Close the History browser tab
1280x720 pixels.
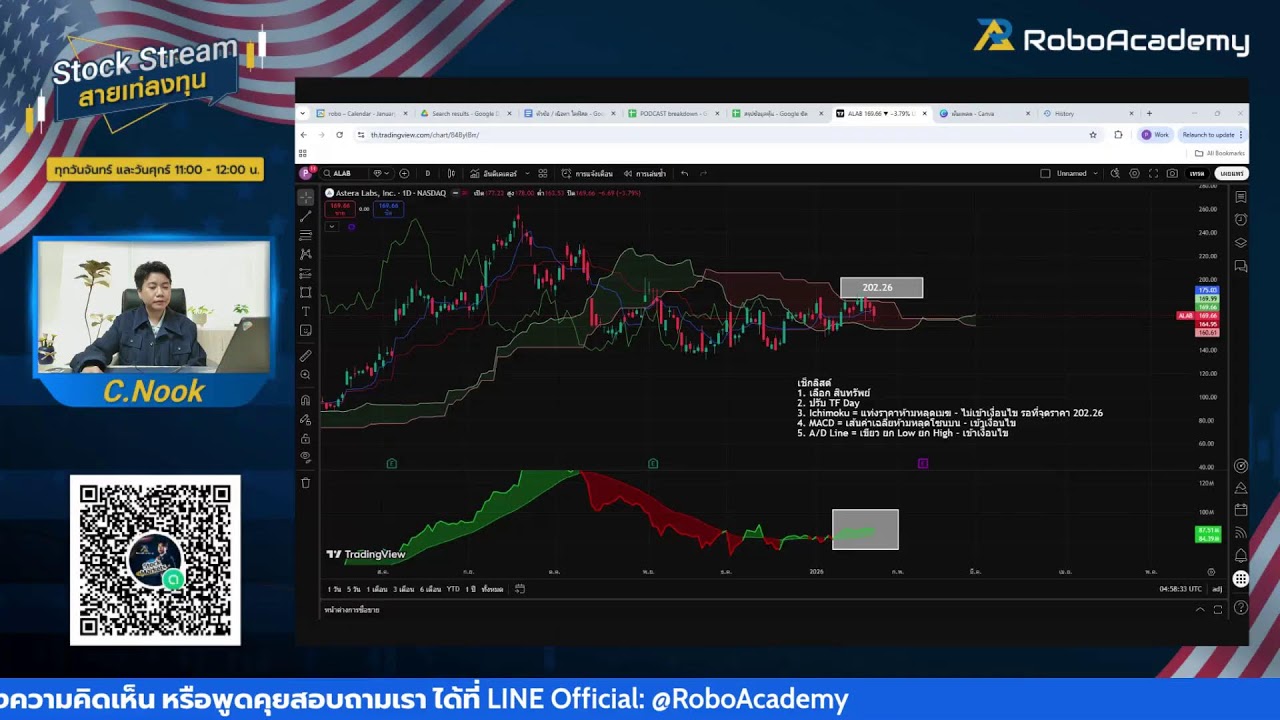point(1131,114)
